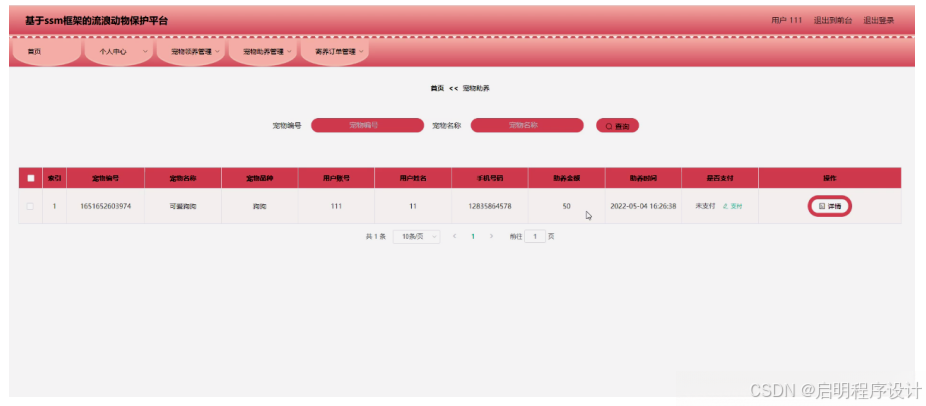This screenshot has width=926, height=406.
Task: Open 详情 details for row 1
Action: point(830,206)
